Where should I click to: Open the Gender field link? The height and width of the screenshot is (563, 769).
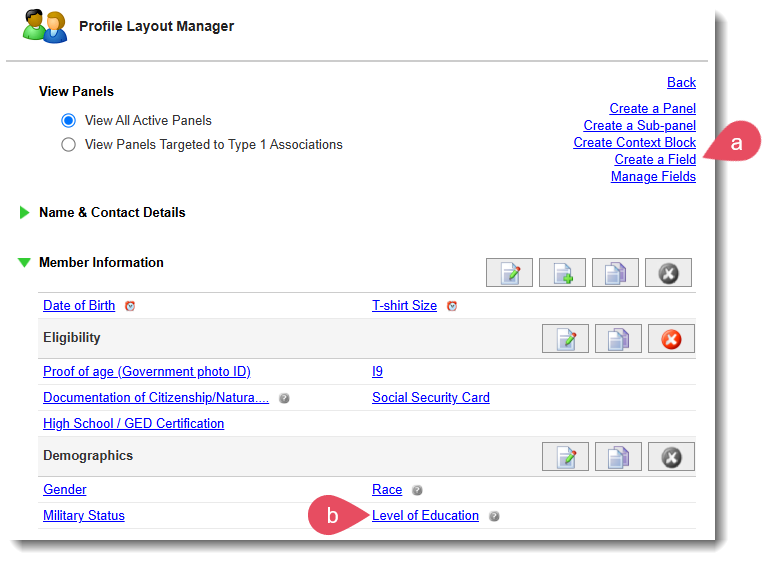(x=65, y=489)
